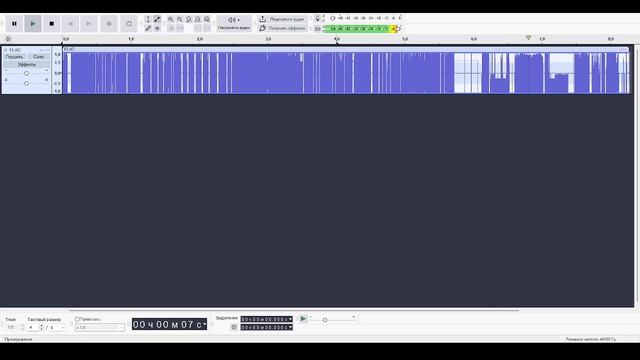Click the tempo stepper arrows

tap(23, 327)
